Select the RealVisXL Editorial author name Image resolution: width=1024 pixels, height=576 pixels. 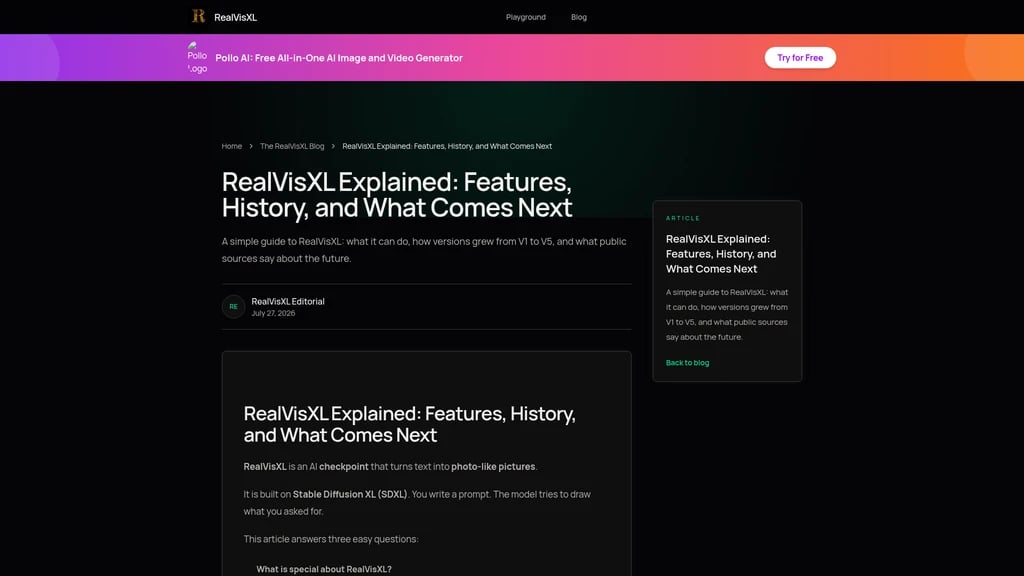[x=288, y=301]
